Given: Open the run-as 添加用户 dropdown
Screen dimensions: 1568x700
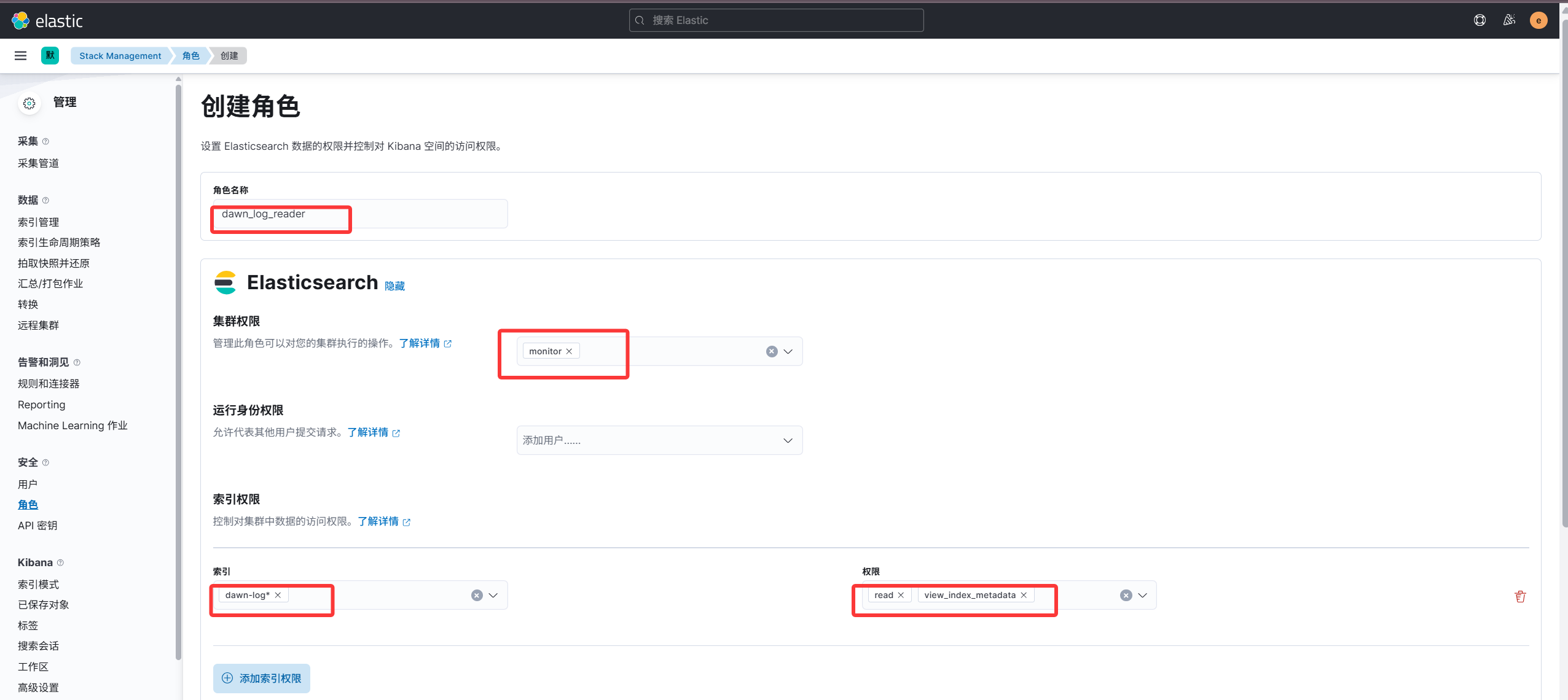Looking at the screenshot, I should pos(659,440).
